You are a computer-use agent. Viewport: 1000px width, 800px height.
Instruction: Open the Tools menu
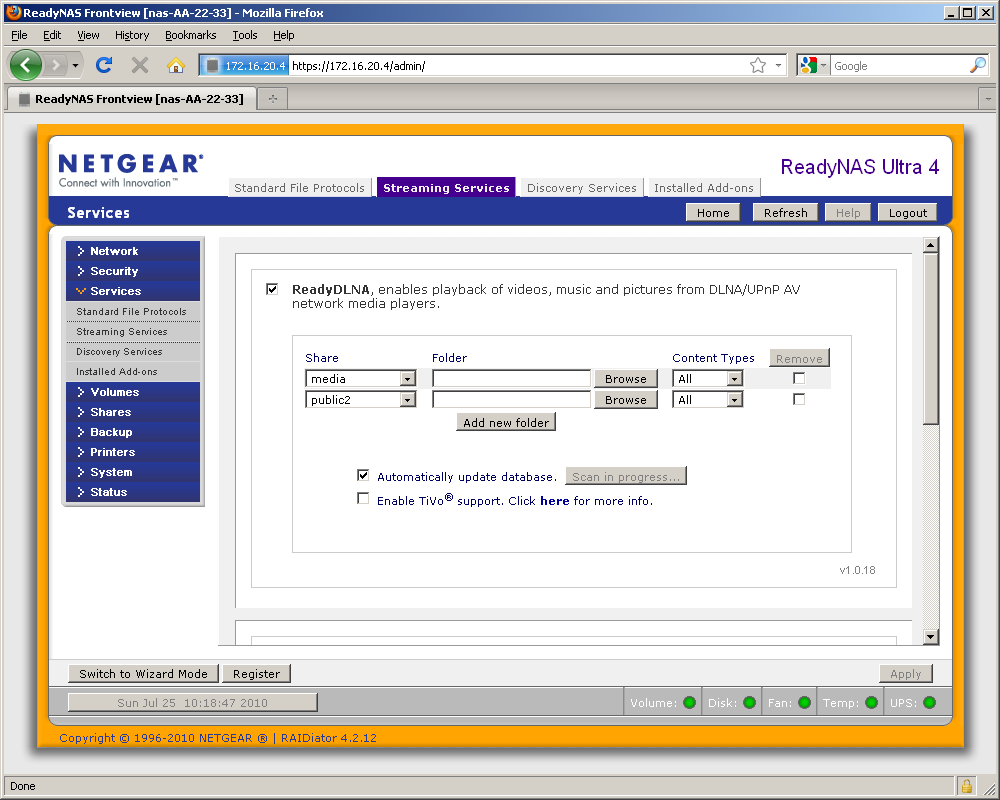click(x=244, y=35)
